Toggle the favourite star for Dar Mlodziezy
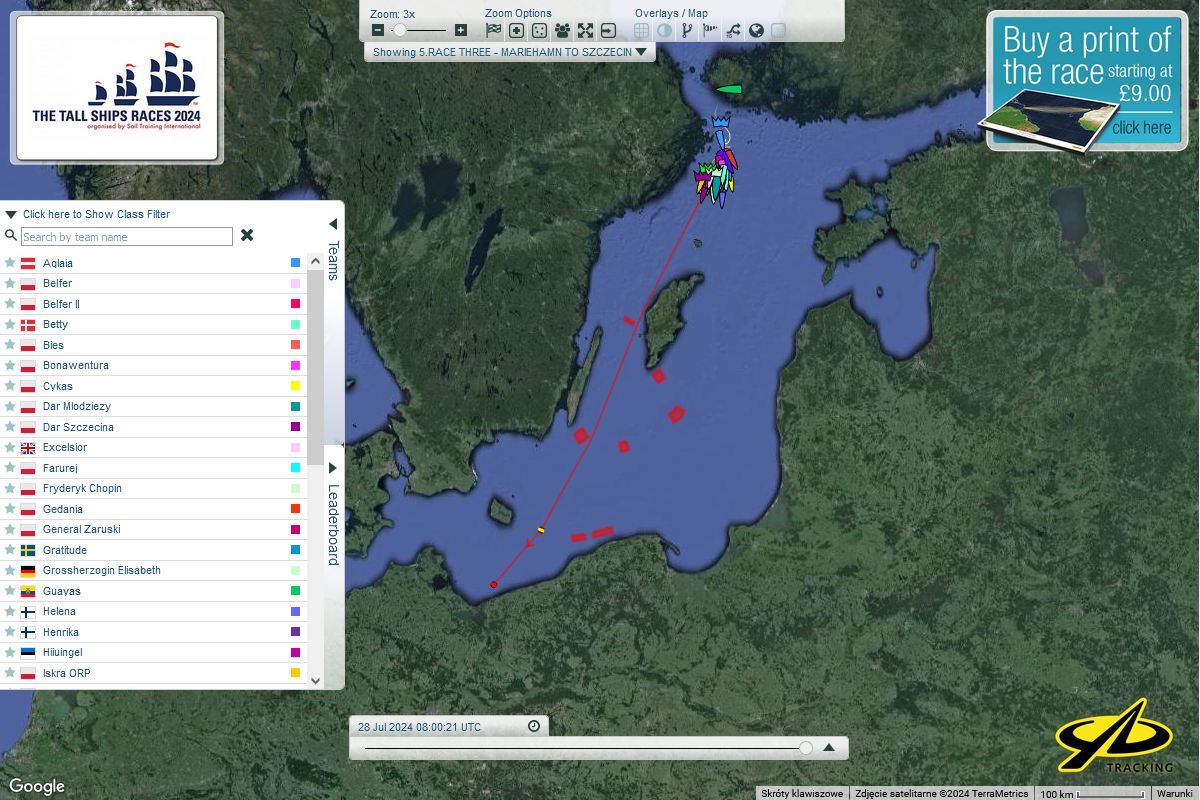 point(10,406)
